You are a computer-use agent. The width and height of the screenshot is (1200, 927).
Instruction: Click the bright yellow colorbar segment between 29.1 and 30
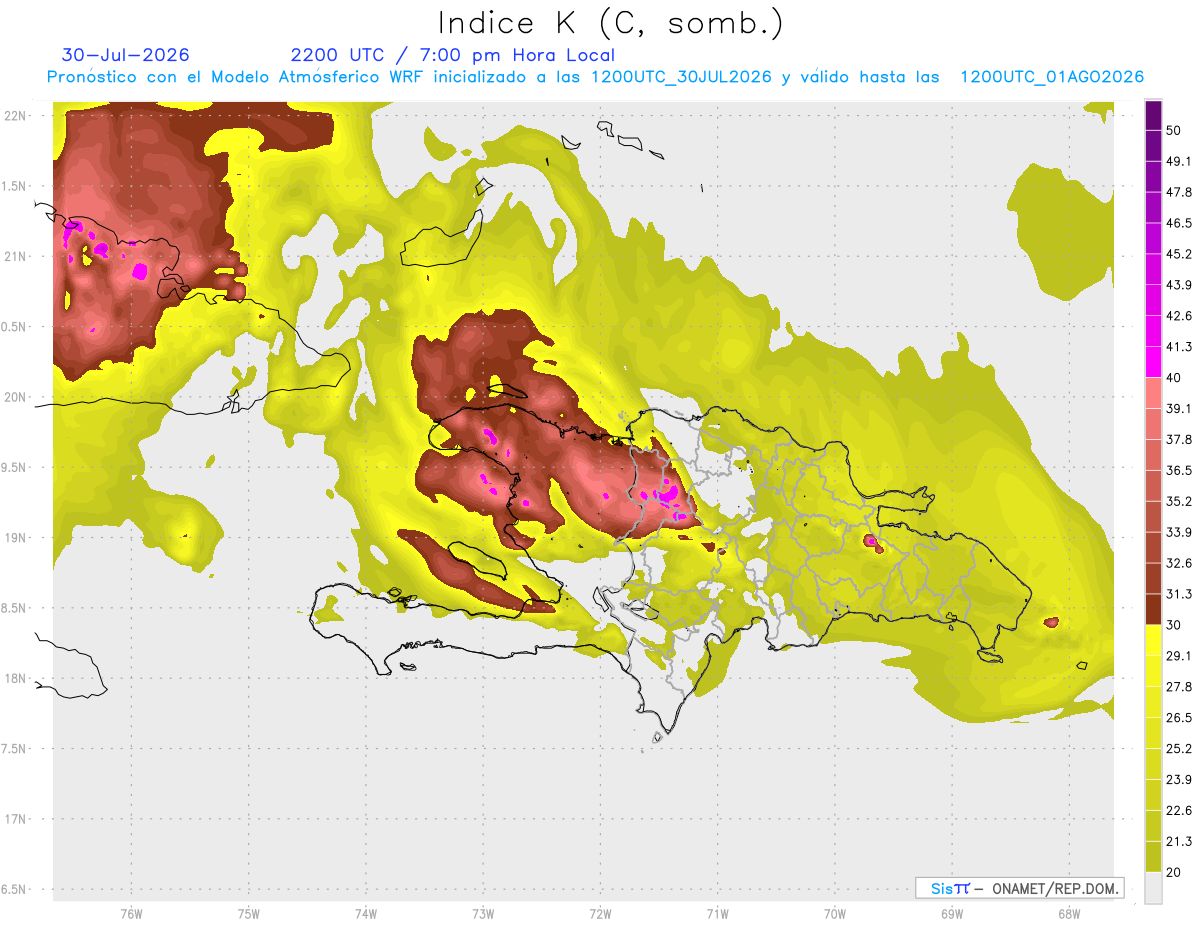click(1153, 640)
